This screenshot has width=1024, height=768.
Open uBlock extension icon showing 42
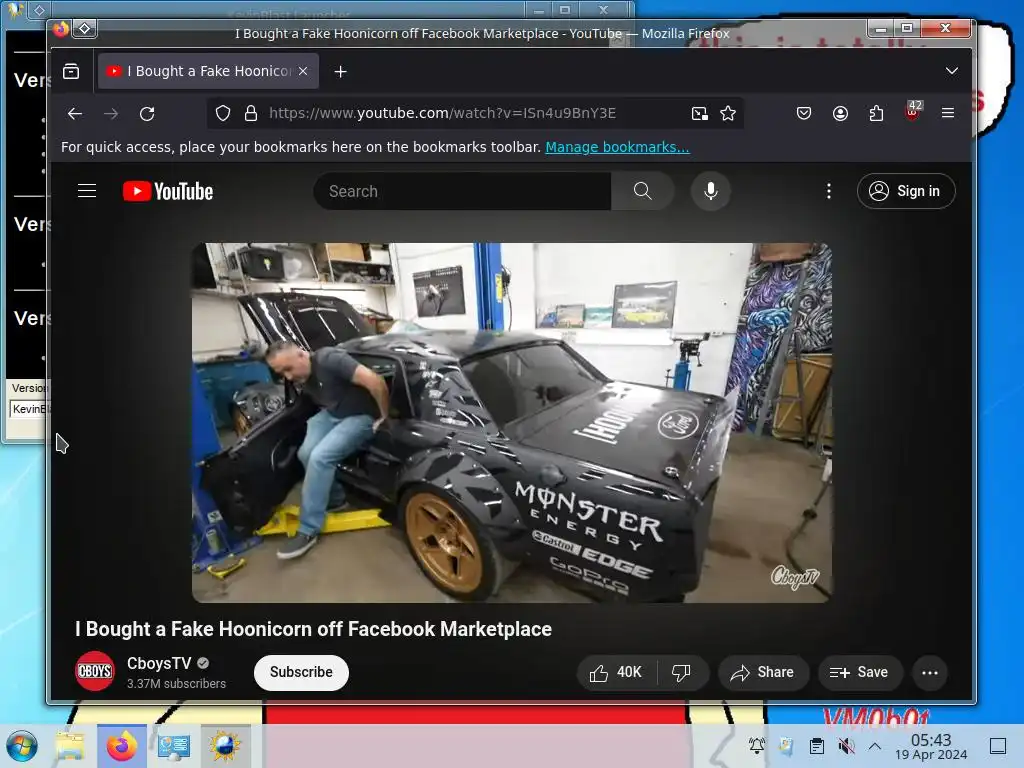click(x=912, y=112)
